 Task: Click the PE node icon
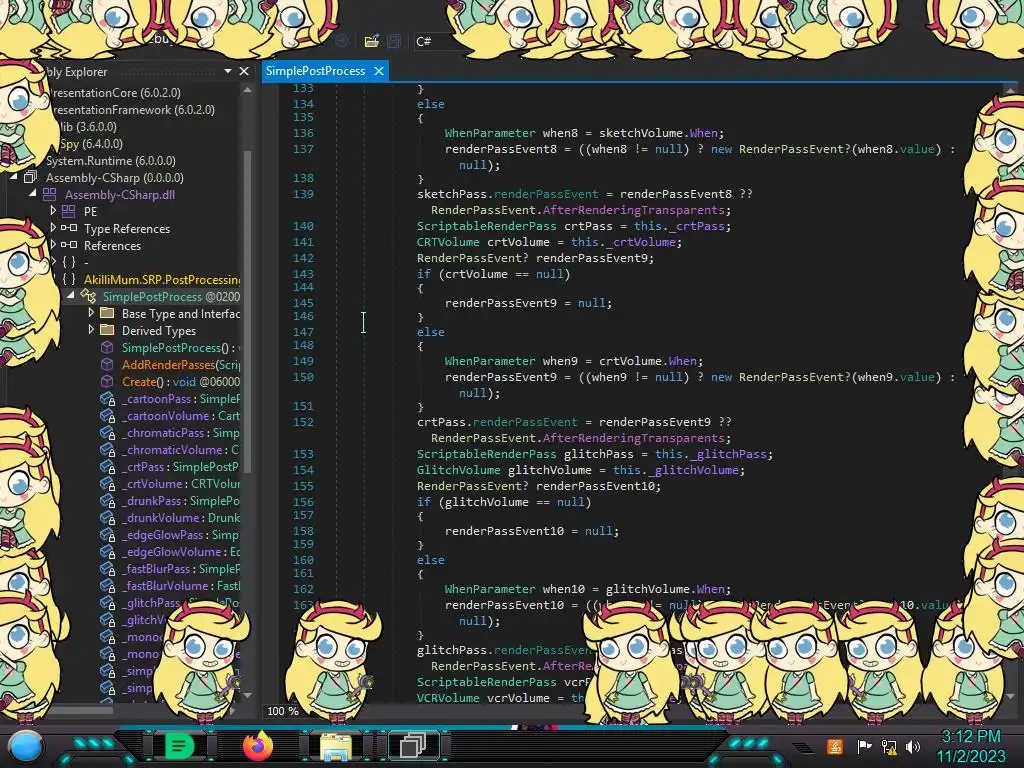69,211
